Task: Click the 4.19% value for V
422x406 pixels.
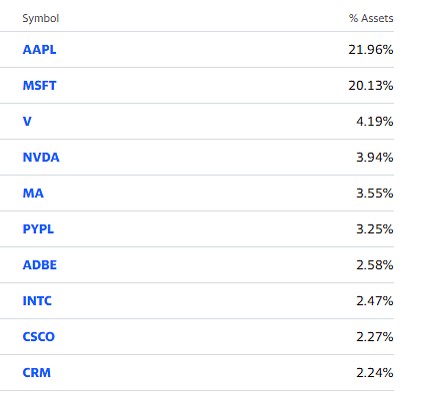Action: click(x=375, y=121)
